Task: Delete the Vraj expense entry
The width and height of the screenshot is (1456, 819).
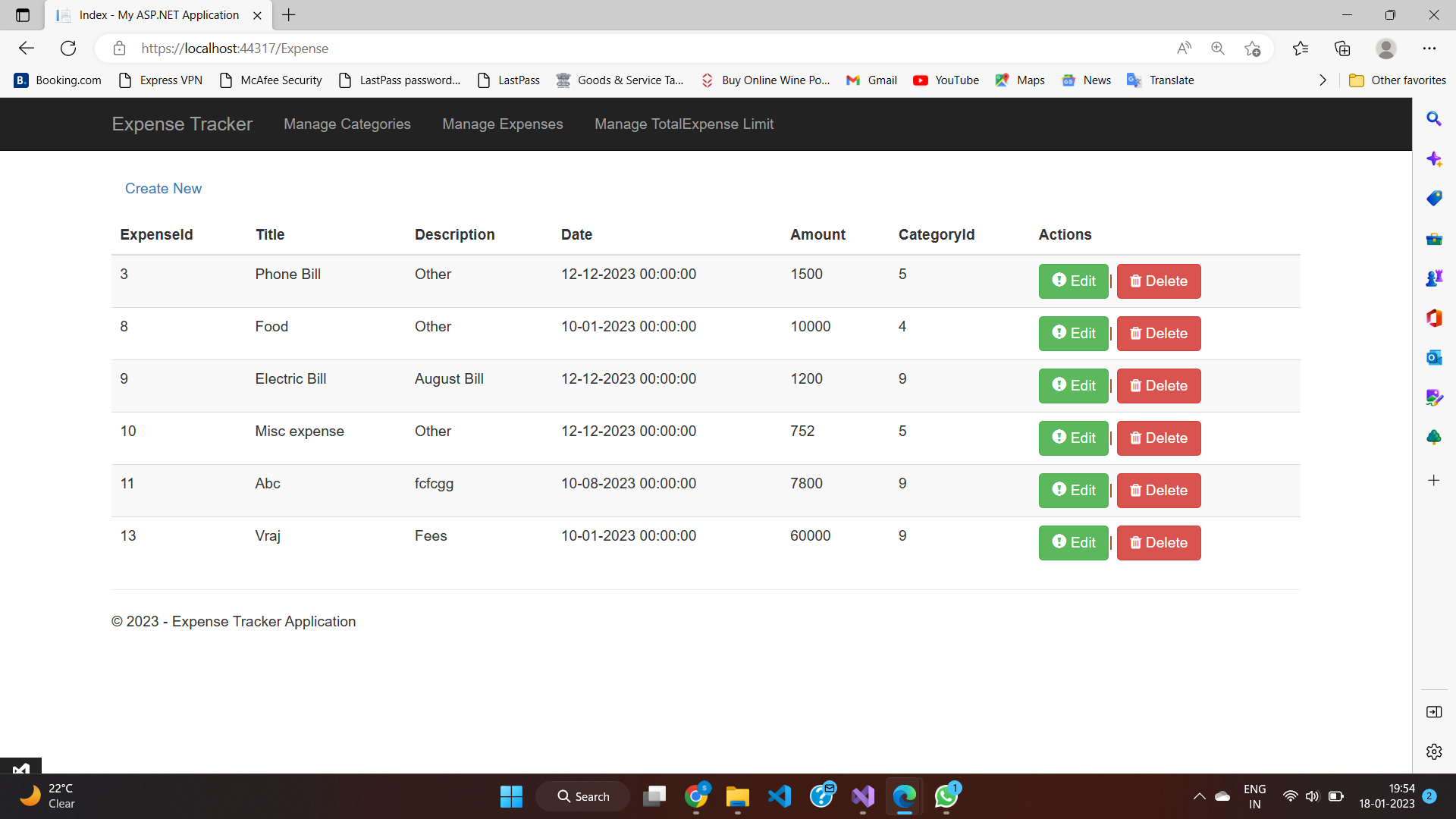Action: pyautogui.click(x=1158, y=542)
